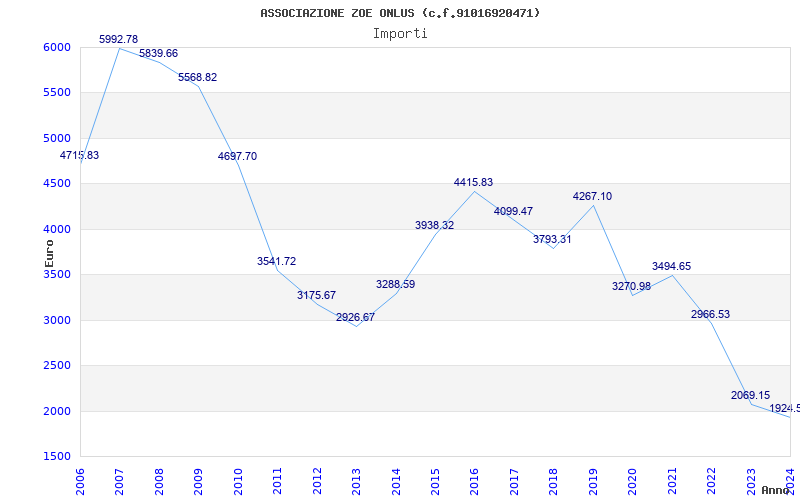Image resolution: width=800 pixels, height=500 pixels.
Task: Select data label 4715.83
Action: 80,155
